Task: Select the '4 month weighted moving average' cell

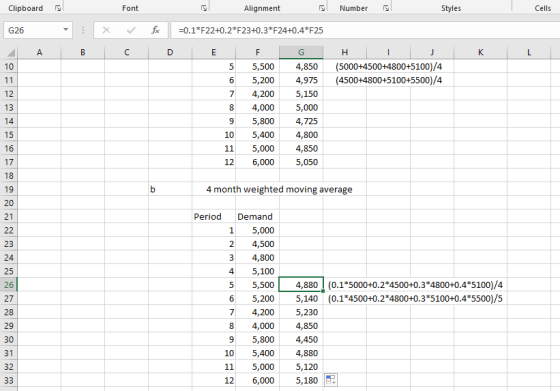Action: tap(279, 190)
